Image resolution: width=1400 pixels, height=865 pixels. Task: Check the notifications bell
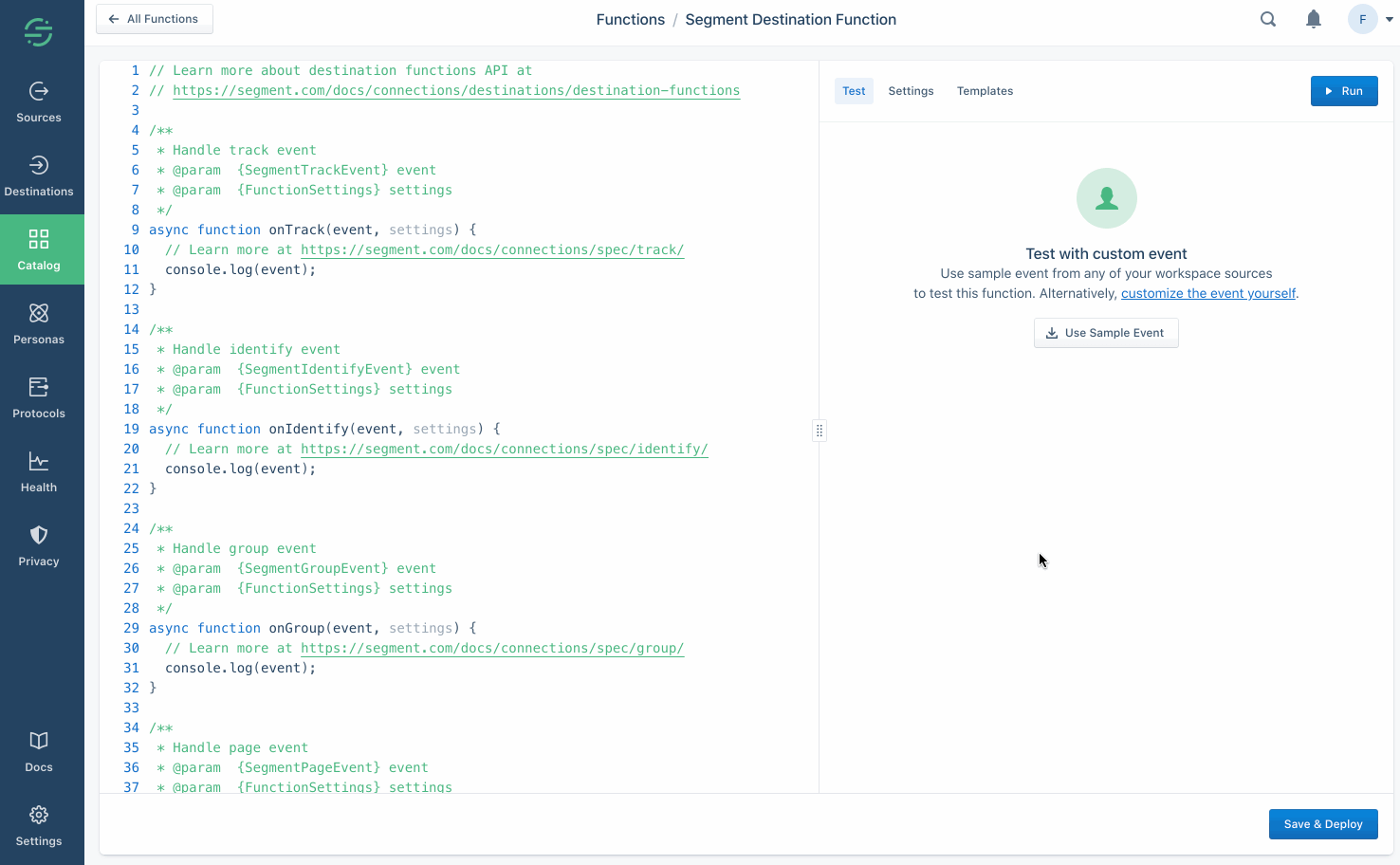pos(1313,19)
